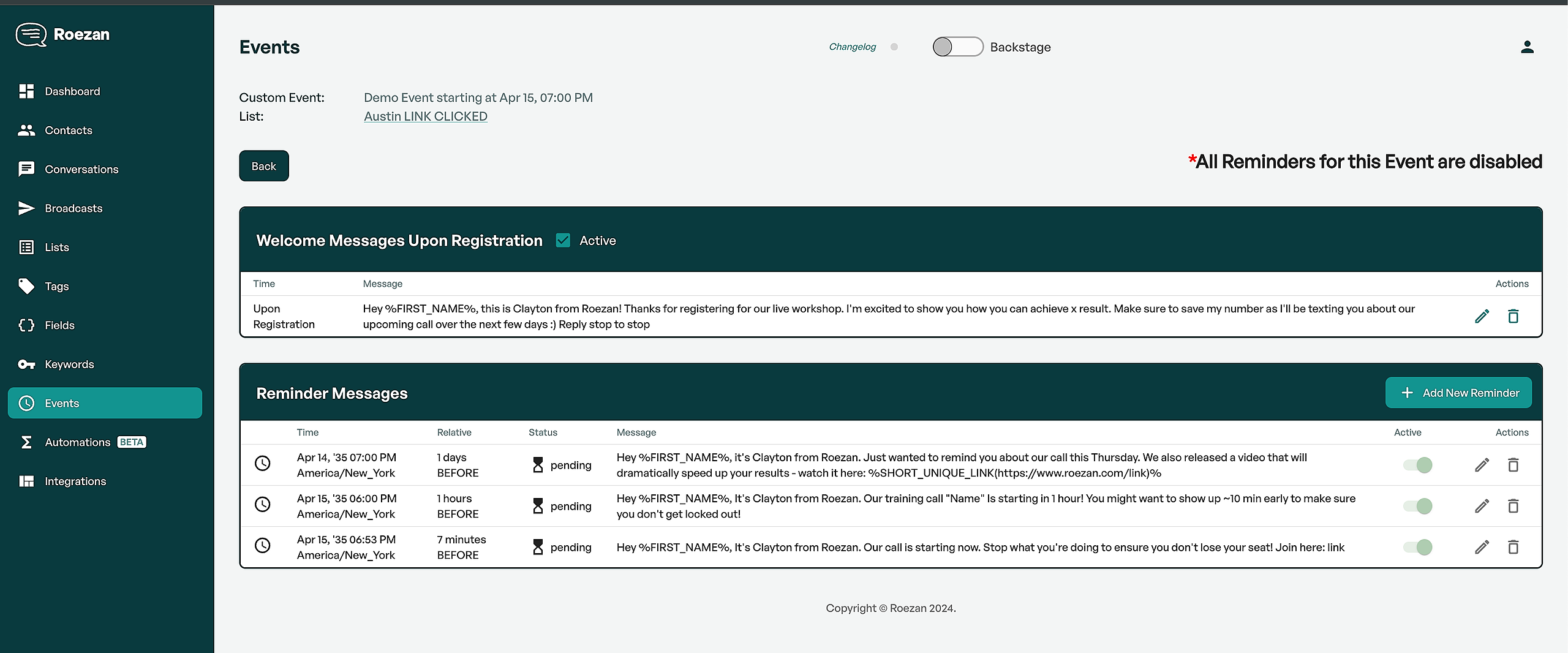Click the 'Upon Registration' time cell
This screenshot has width=1568, height=653.
click(284, 316)
